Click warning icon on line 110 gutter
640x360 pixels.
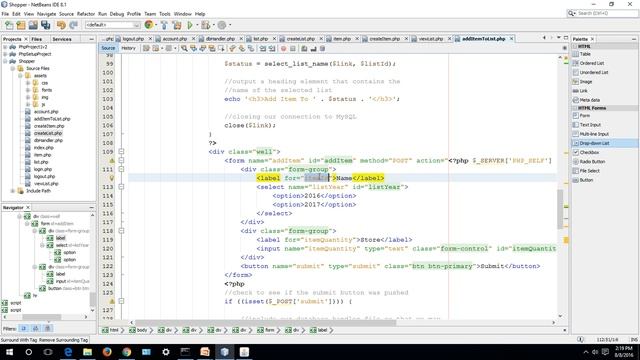pos(111,160)
